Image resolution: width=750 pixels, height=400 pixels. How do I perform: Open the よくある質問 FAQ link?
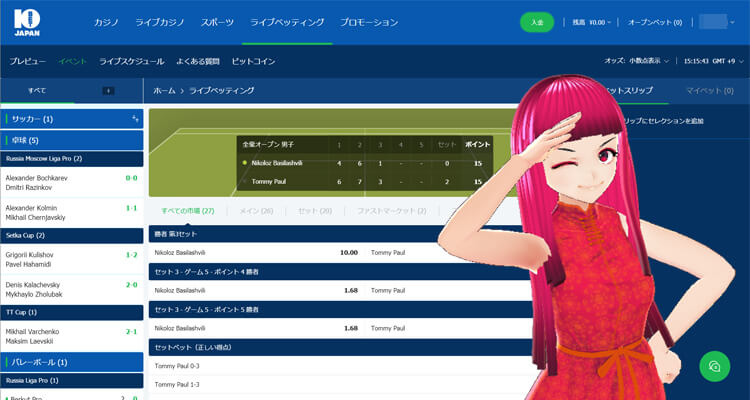click(198, 61)
